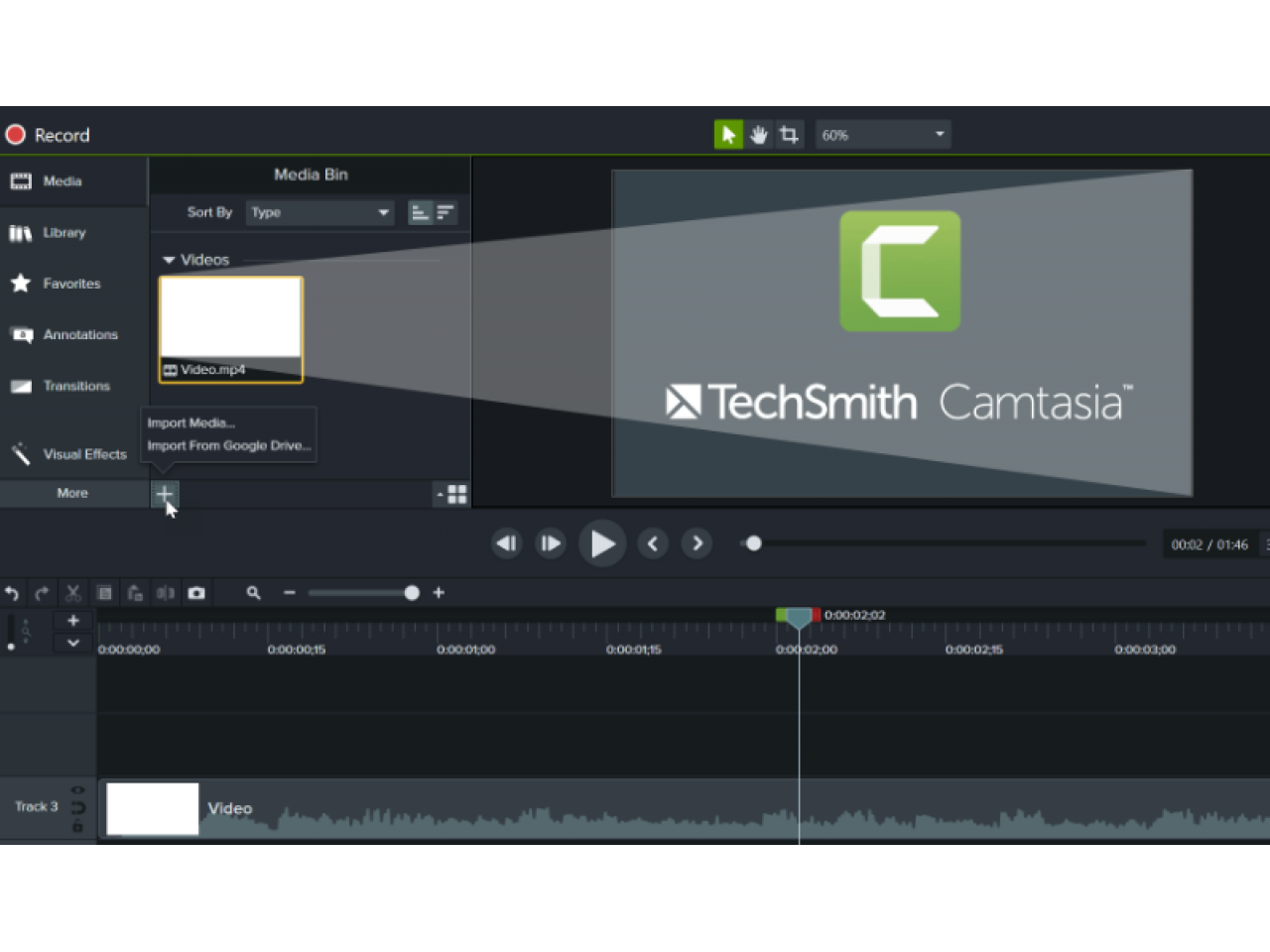
Task: Toggle Track 3 magnetic track icon
Action: pyautogui.click(x=77, y=808)
